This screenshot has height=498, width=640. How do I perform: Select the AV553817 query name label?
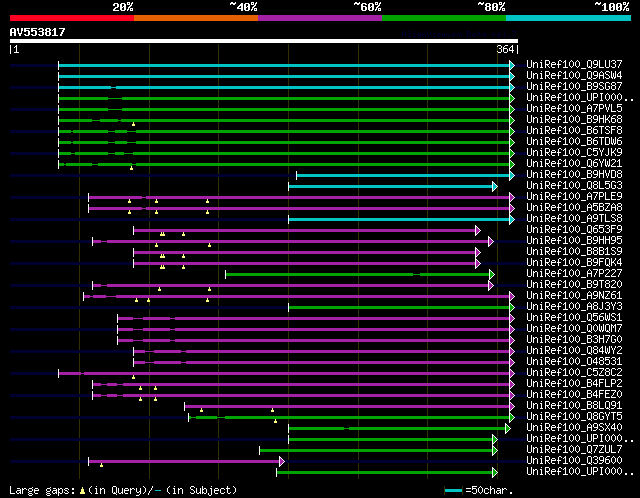[38, 32]
